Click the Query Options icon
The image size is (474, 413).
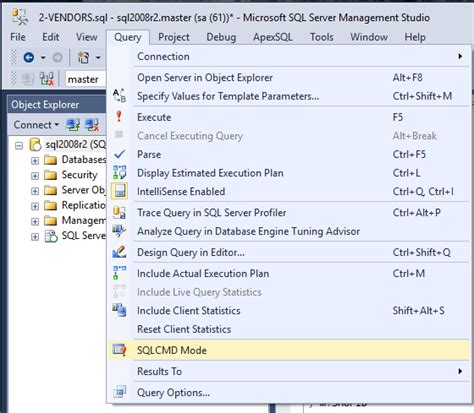pos(119,392)
